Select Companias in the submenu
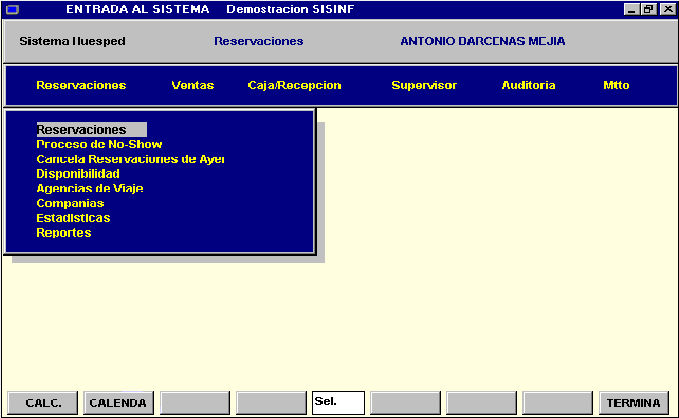The width and height of the screenshot is (679, 418). coord(70,204)
